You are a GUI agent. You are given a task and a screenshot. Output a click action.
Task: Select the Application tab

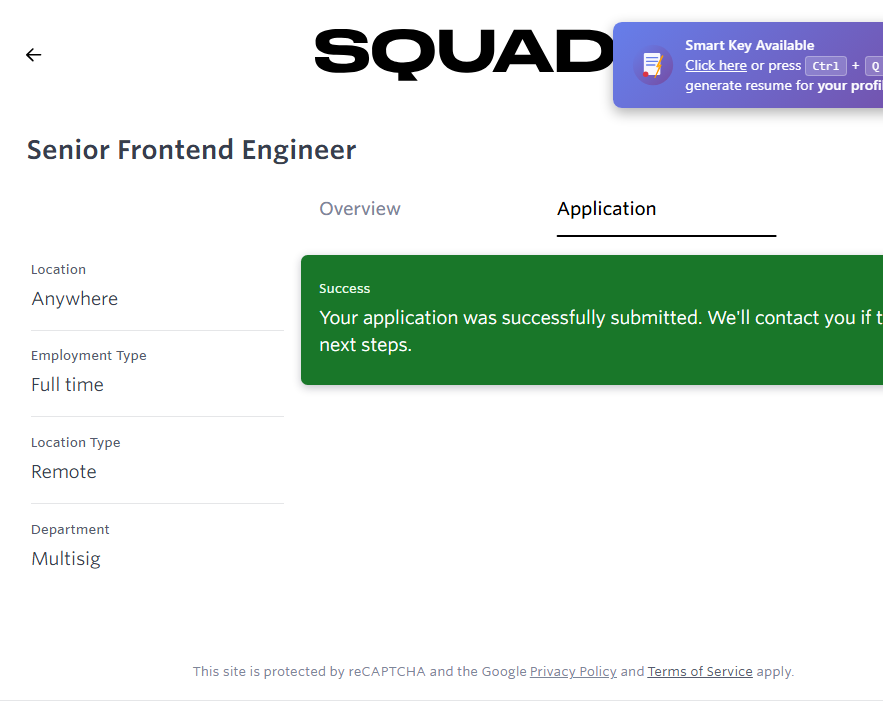point(606,209)
